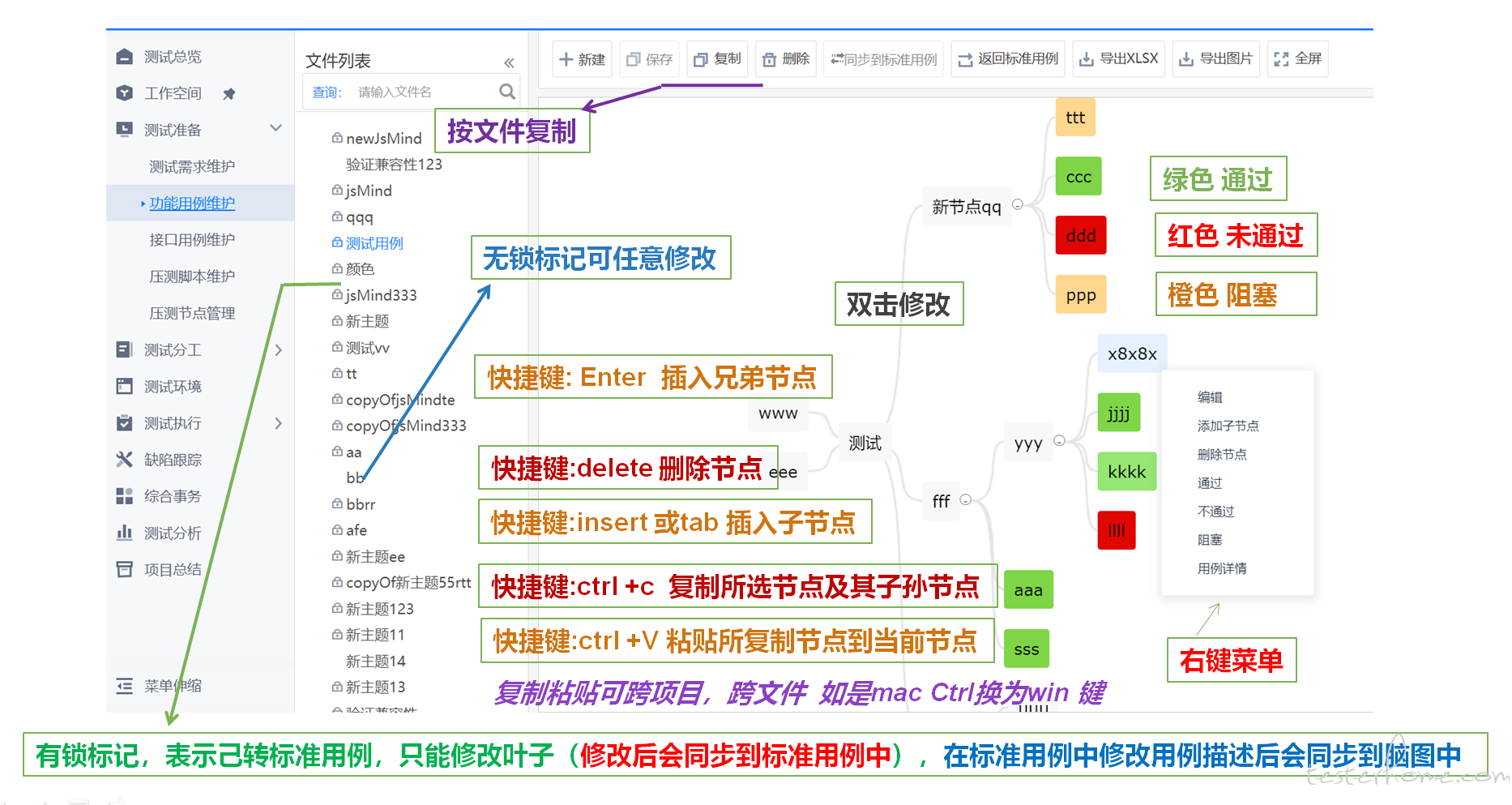Click 返回标准用例 toolbar button

tap(1008, 59)
